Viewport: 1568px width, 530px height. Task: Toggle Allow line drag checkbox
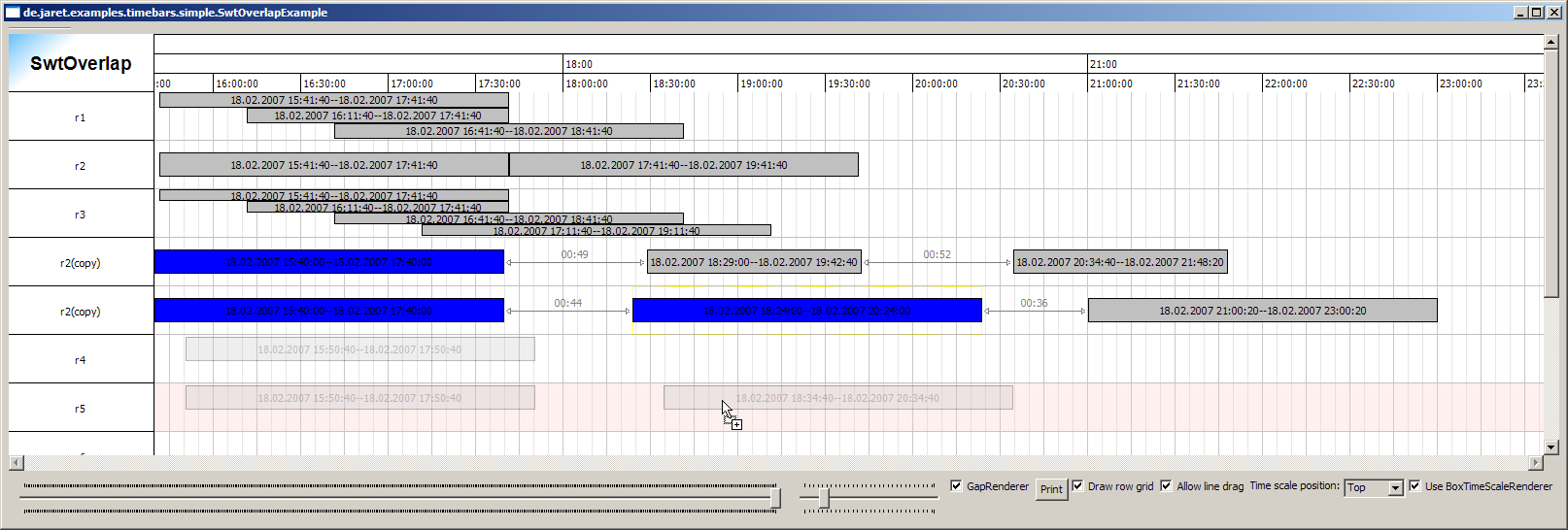1166,486
